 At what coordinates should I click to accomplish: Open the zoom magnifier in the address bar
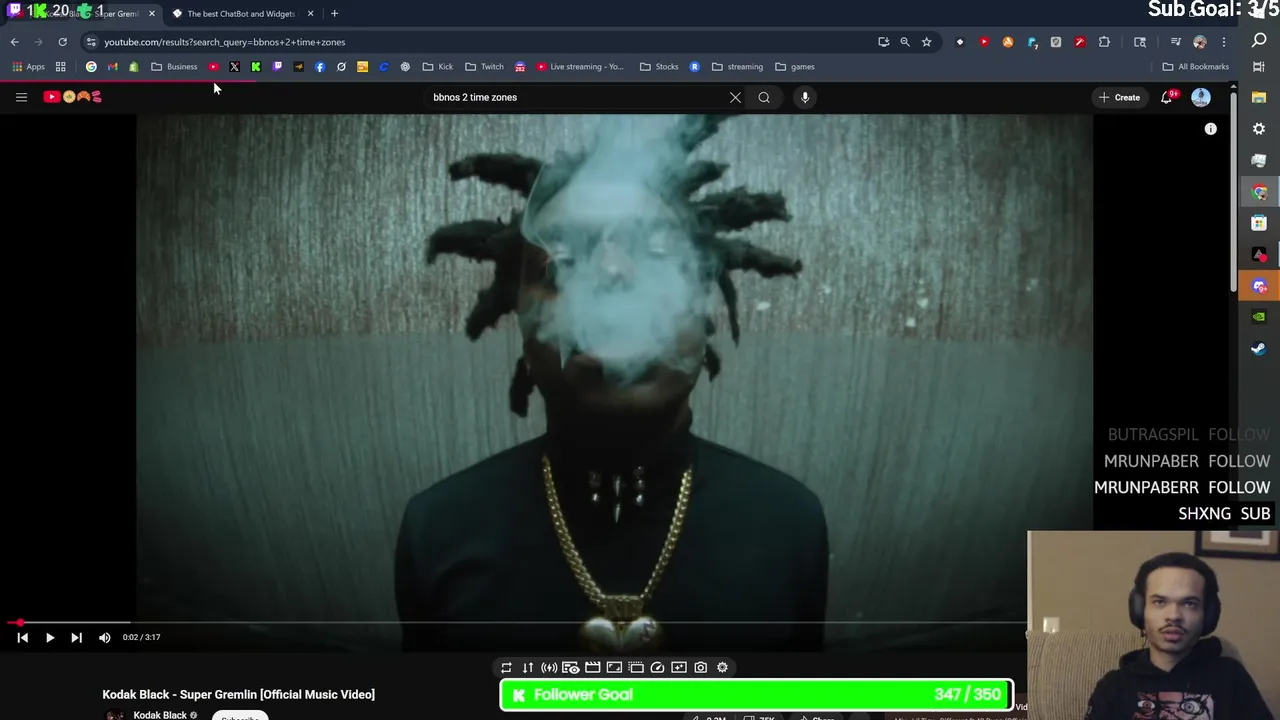[905, 42]
